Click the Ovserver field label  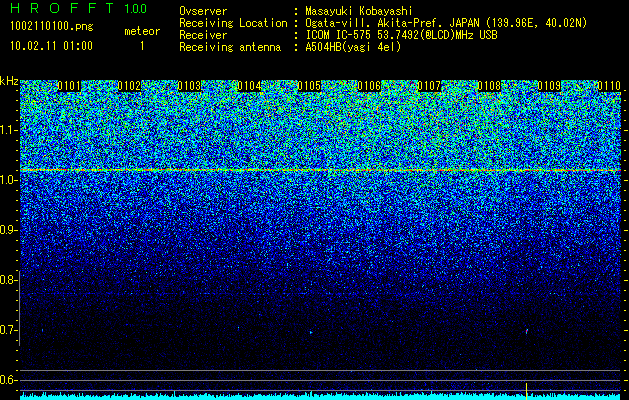pyautogui.click(x=203, y=11)
